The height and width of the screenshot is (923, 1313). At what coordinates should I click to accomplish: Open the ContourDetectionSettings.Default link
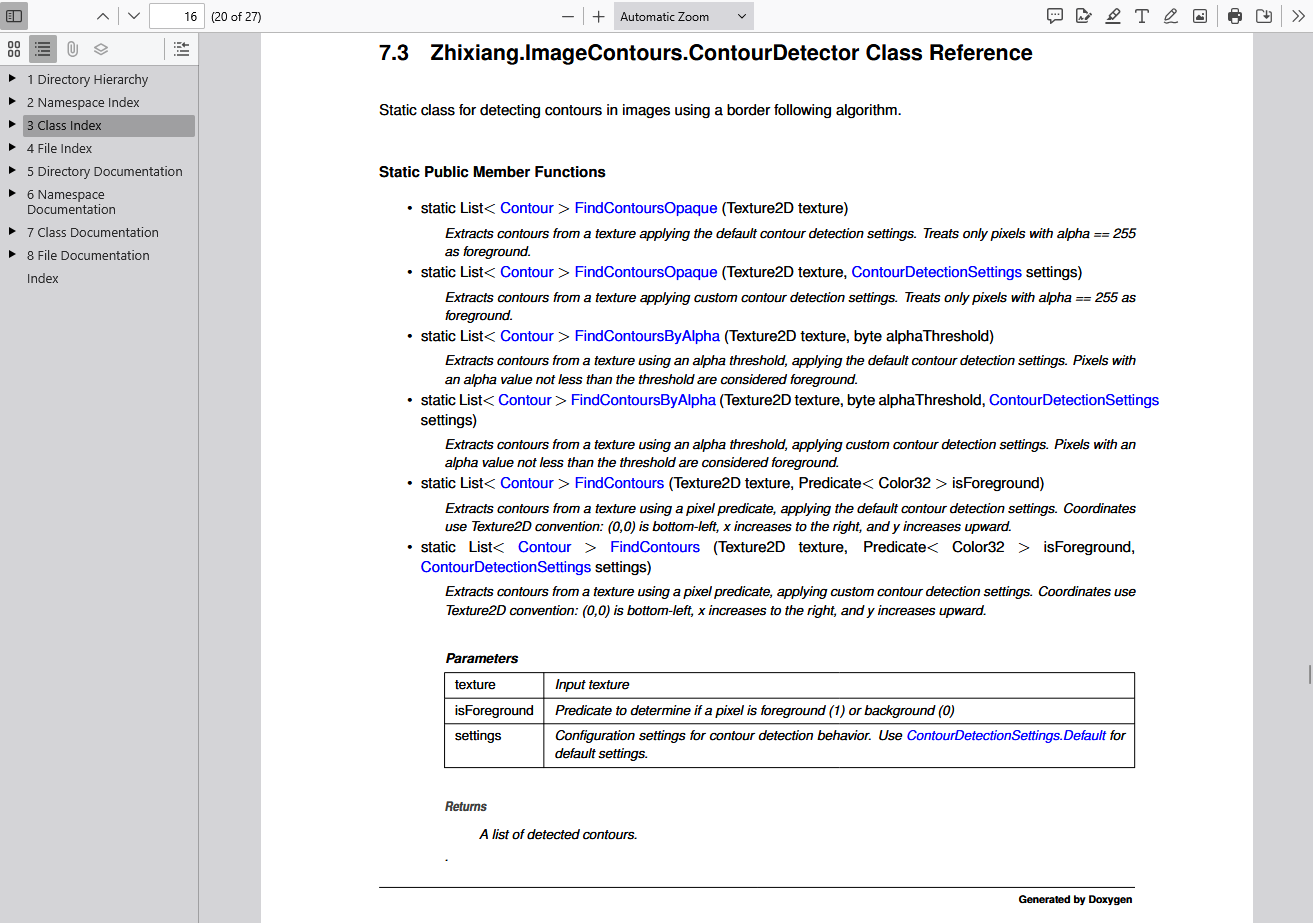click(x=1006, y=735)
